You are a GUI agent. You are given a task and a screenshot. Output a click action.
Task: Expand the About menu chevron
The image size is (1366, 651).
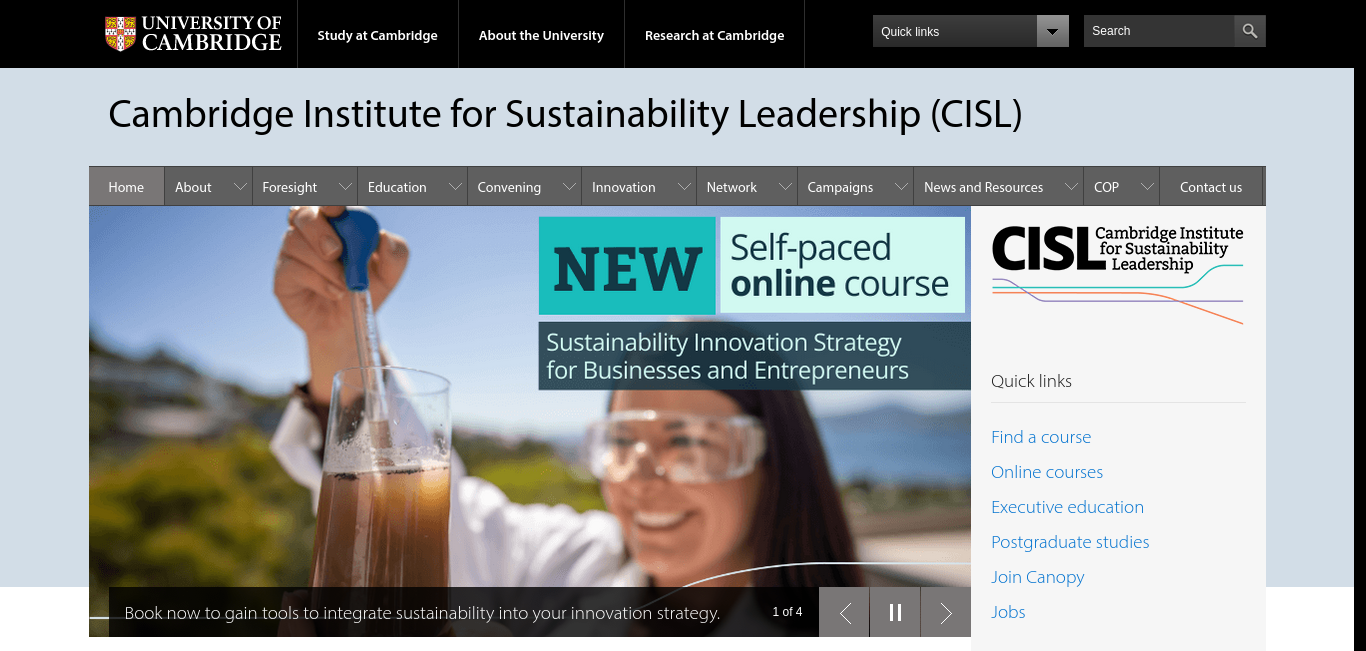240,187
